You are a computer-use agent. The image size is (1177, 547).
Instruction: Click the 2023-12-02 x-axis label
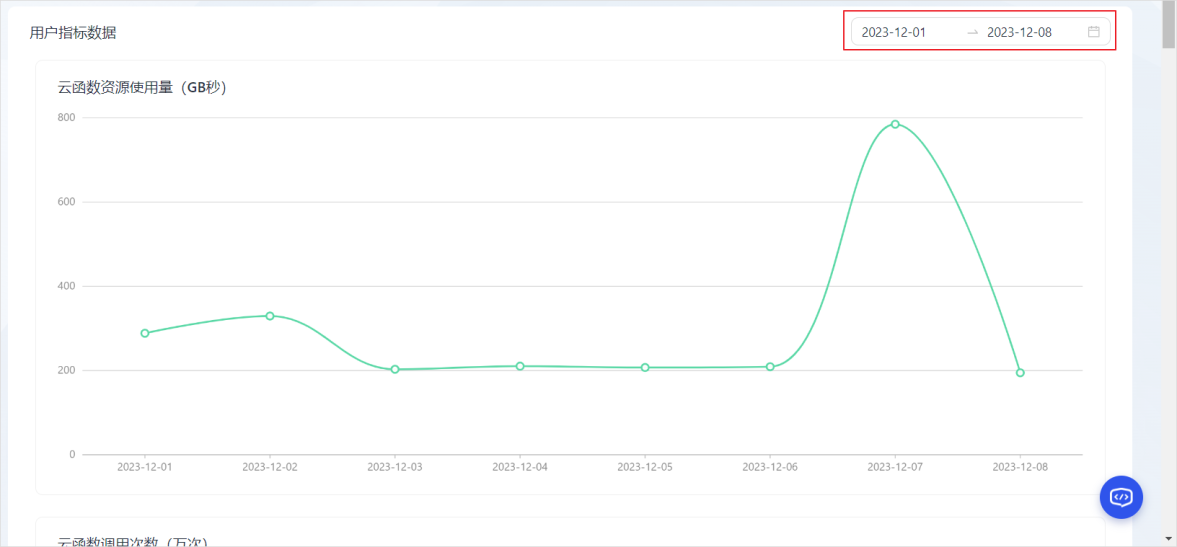point(269,467)
